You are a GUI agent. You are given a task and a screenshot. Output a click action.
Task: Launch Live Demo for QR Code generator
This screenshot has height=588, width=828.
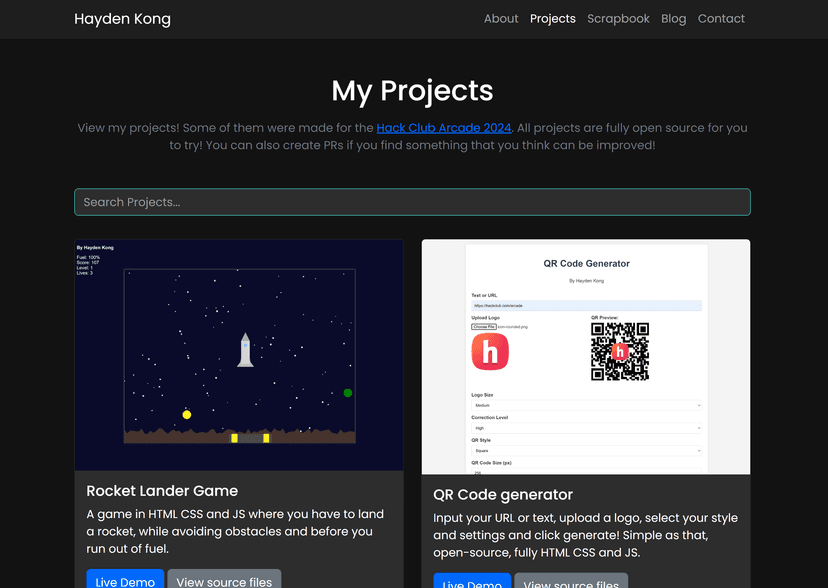point(472,581)
